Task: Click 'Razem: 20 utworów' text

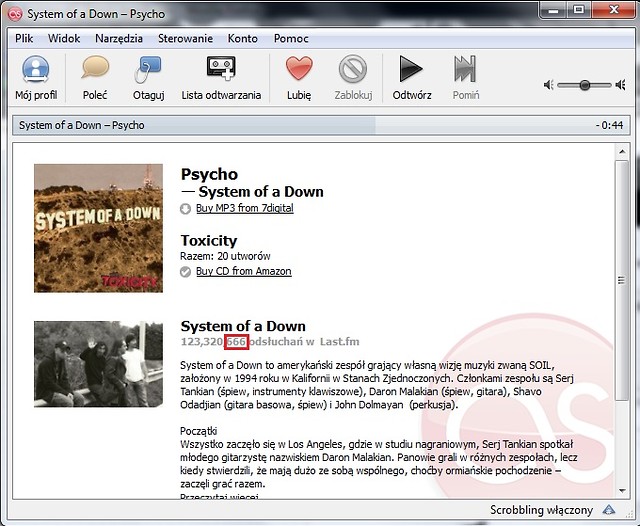Action: (x=225, y=256)
